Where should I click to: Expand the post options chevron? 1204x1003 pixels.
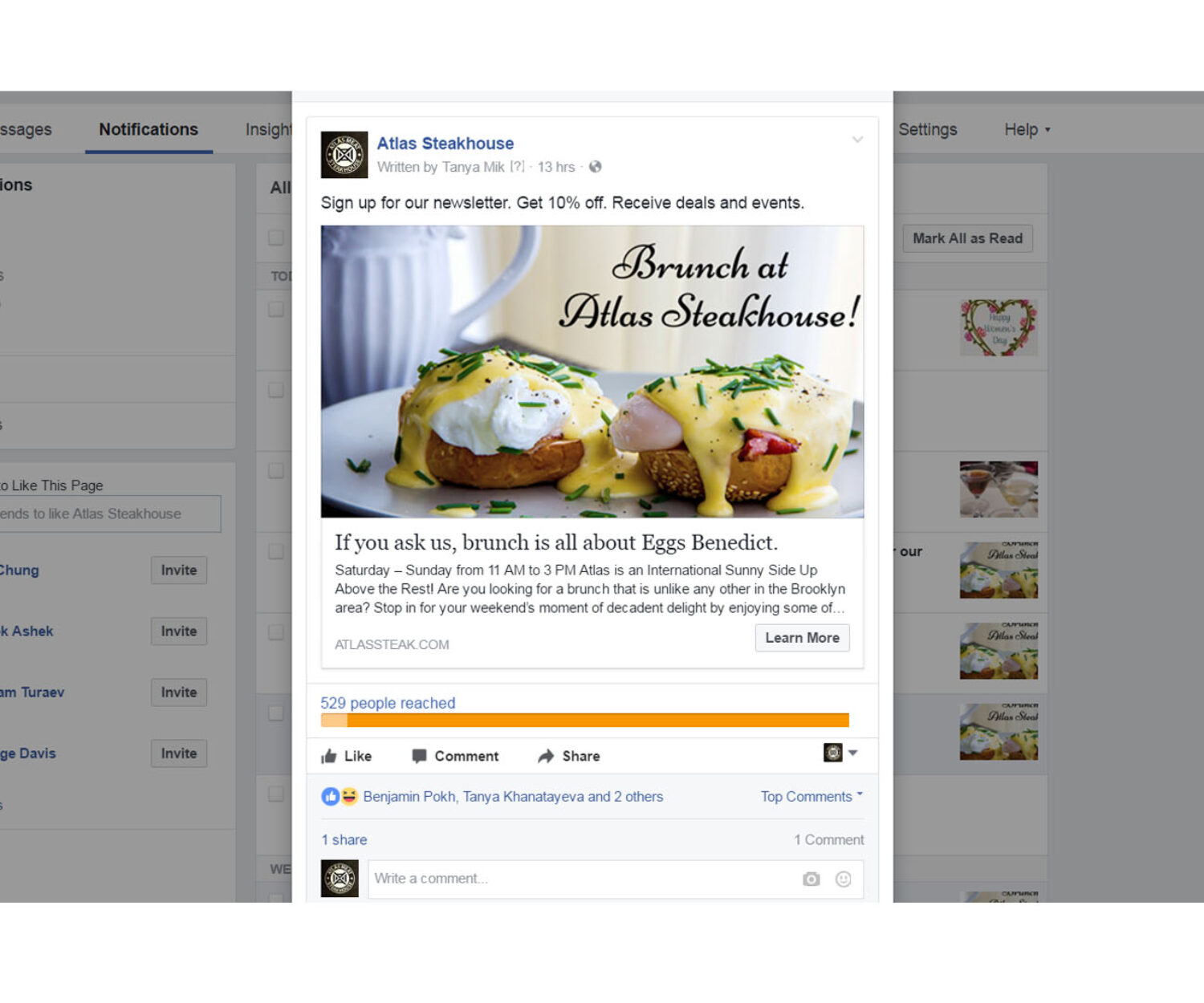pyautogui.click(x=857, y=140)
